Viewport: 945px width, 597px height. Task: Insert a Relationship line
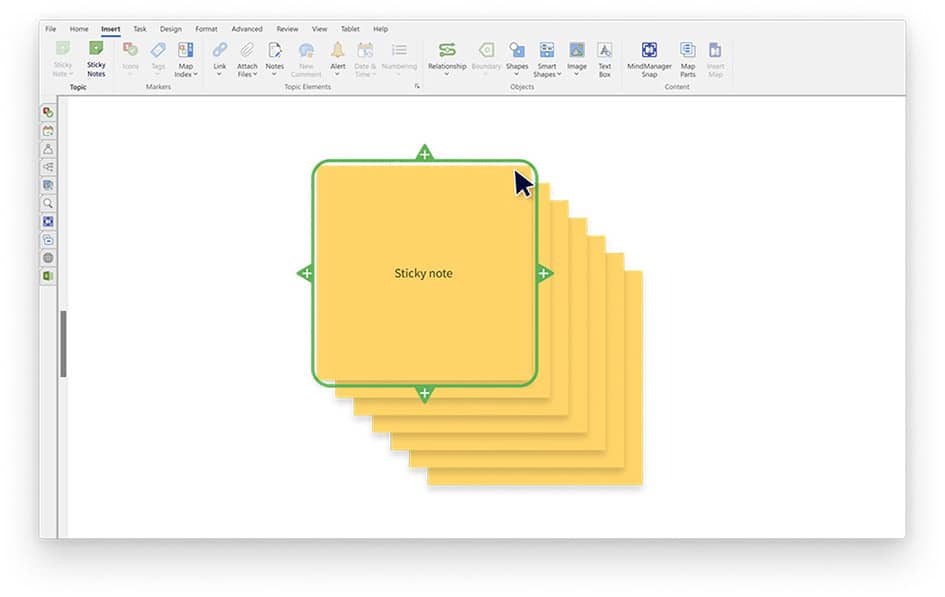pyautogui.click(x=447, y=56)
